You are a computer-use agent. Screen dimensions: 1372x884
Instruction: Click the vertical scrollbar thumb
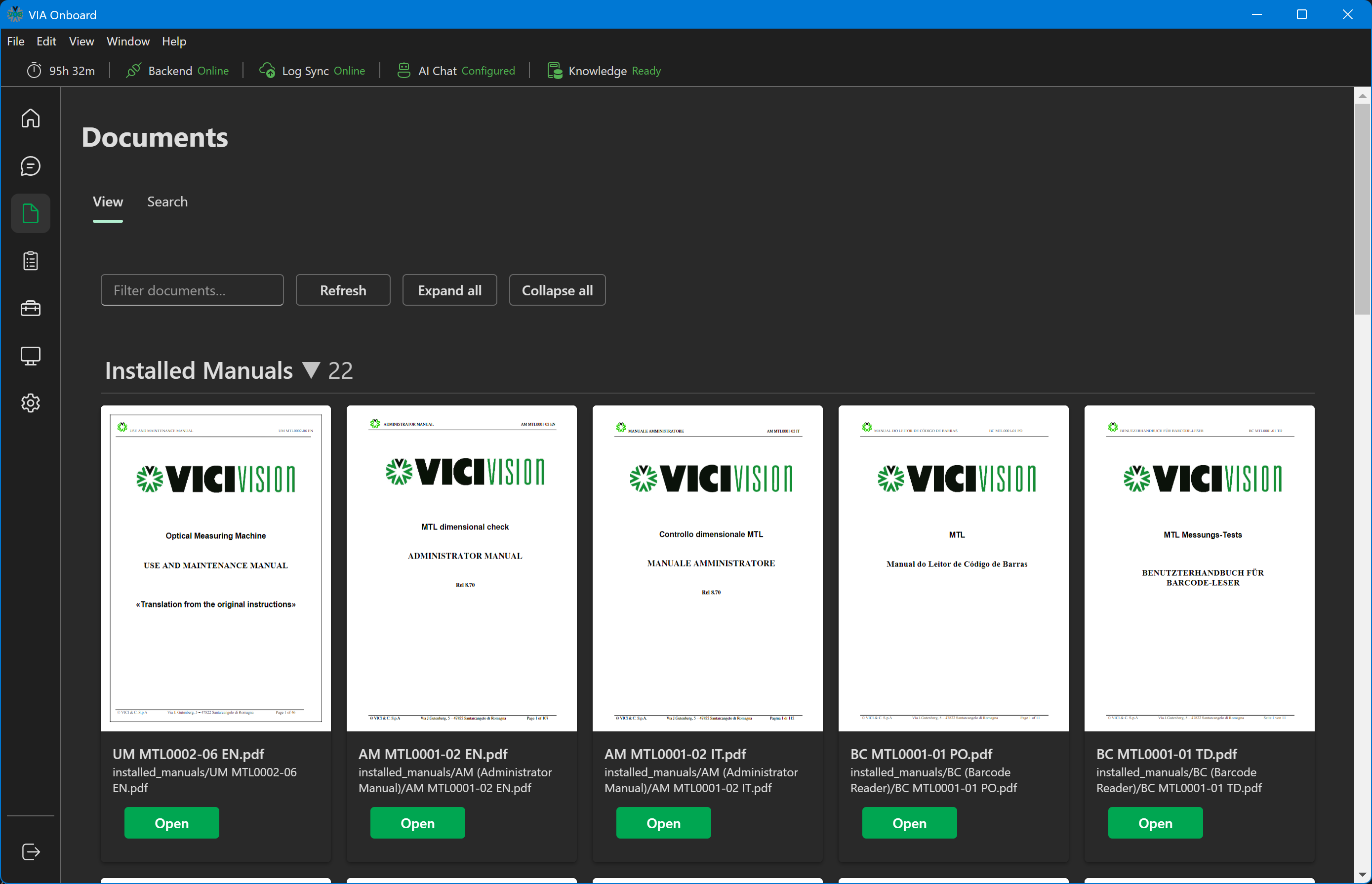pyautogui.click(x=1362, y=209)
